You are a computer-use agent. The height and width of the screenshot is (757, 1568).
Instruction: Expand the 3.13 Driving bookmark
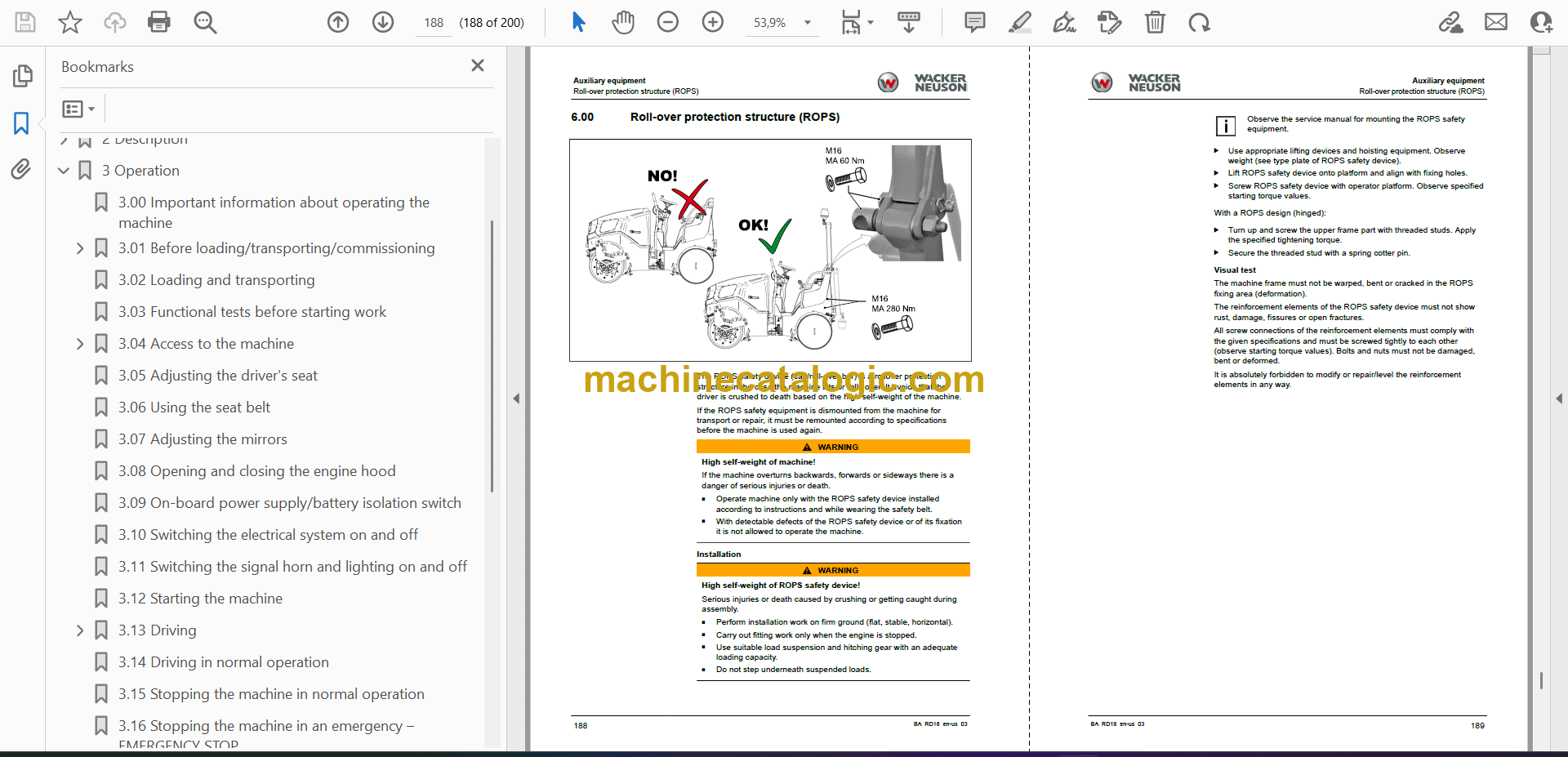click(x=80, y=630)
